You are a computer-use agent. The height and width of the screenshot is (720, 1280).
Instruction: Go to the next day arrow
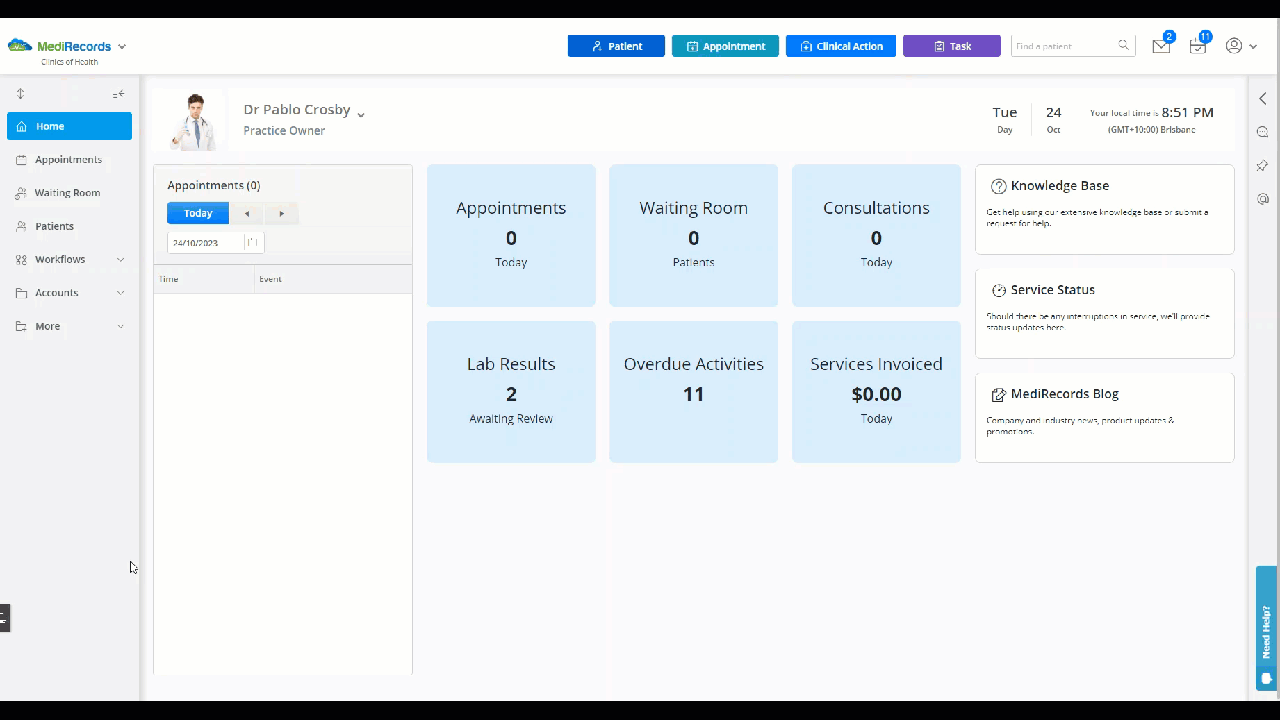(282, 213)
